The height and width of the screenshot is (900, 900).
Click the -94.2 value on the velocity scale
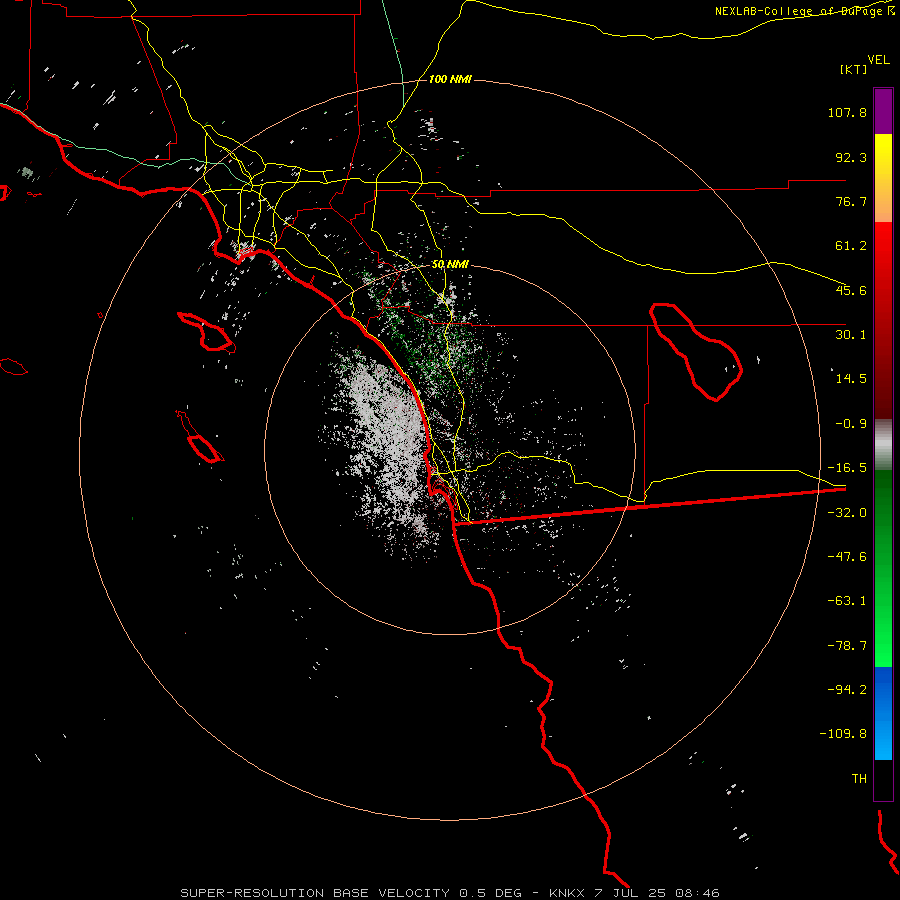point(847,690)
